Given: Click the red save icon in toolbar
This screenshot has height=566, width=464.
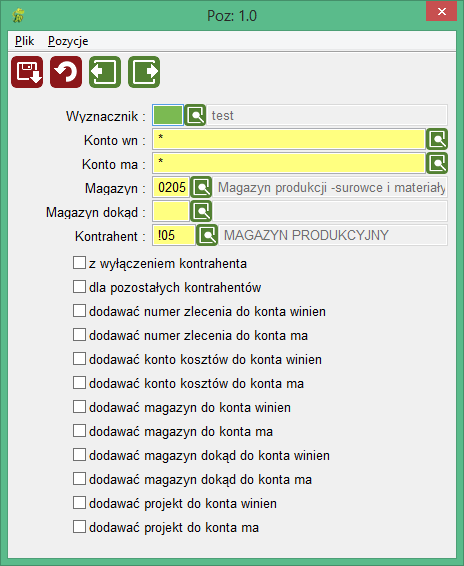Looking at the screenshot, I should (x=27, y=72).
